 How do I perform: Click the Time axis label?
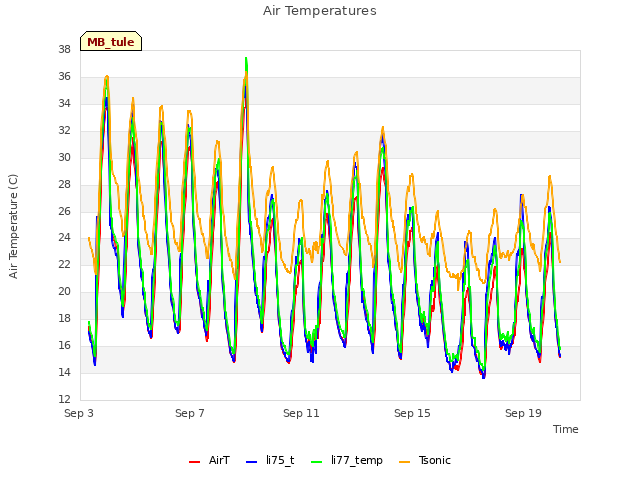click(x=566, y=429)
